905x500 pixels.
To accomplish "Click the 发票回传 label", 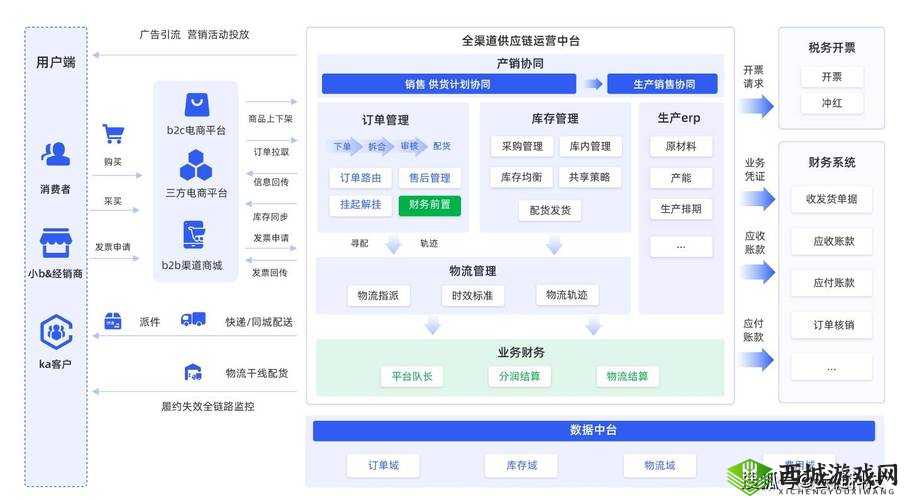I will (270, 273).
